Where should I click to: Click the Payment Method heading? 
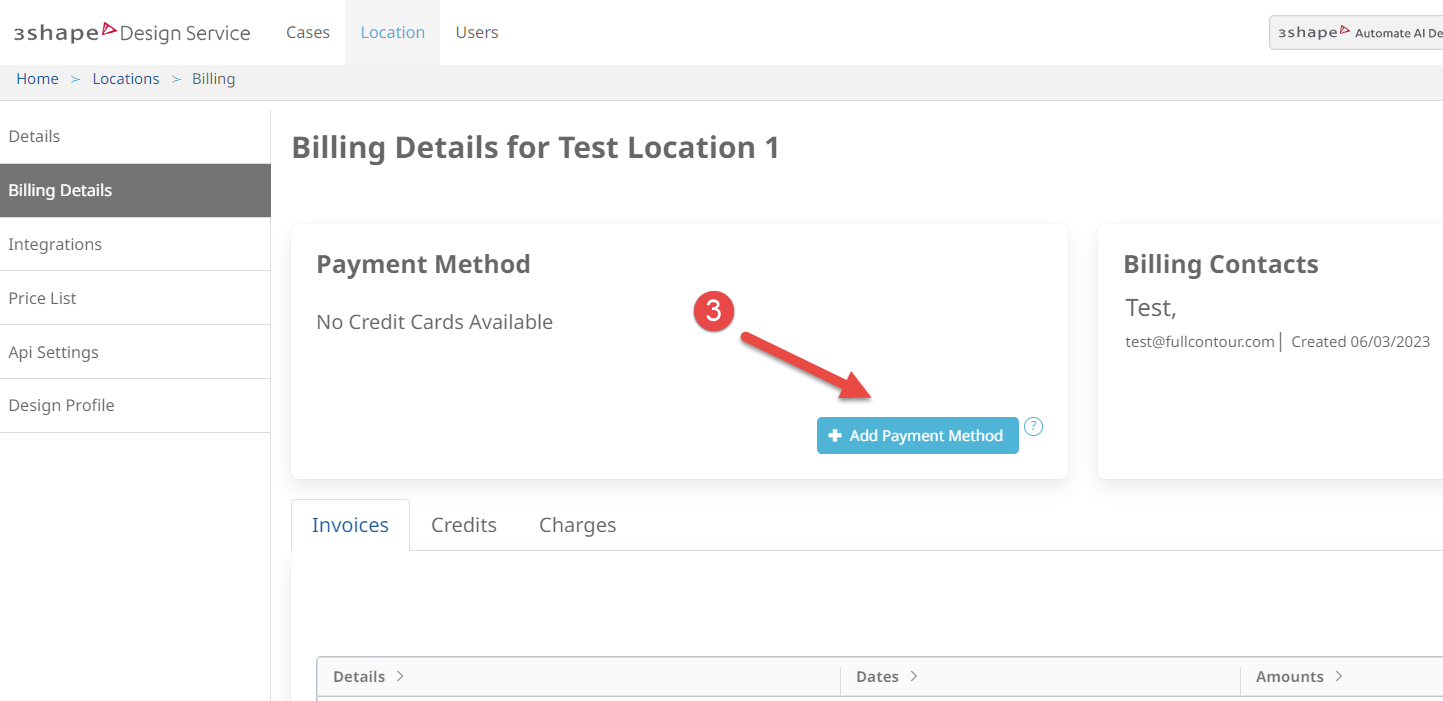point(423,264)
